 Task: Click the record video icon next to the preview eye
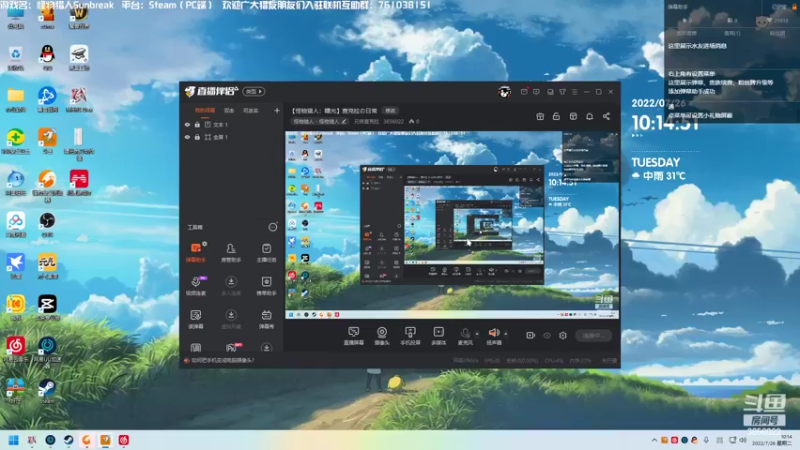pyautogui.click(x=531, y=335)
